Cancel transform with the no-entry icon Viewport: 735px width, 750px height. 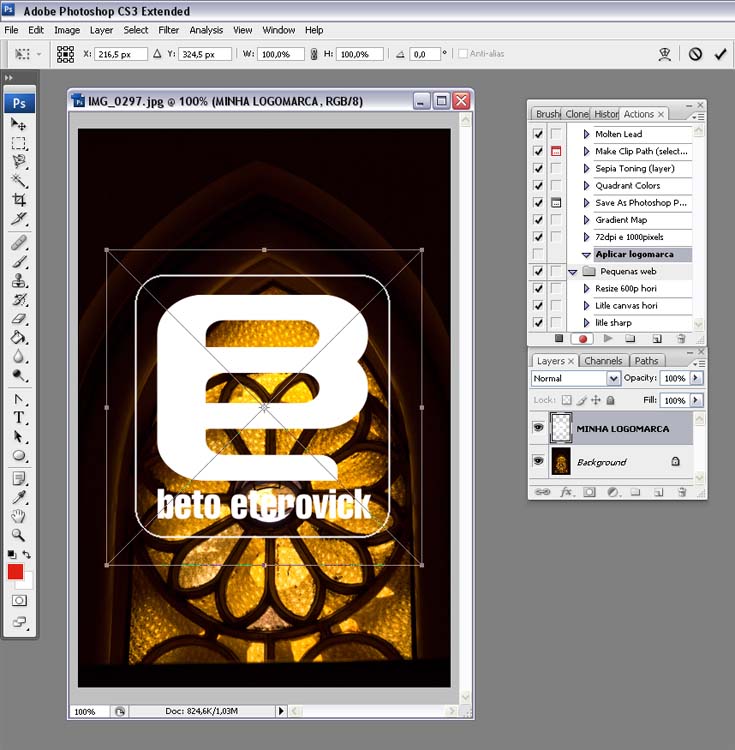pos(695,54)
